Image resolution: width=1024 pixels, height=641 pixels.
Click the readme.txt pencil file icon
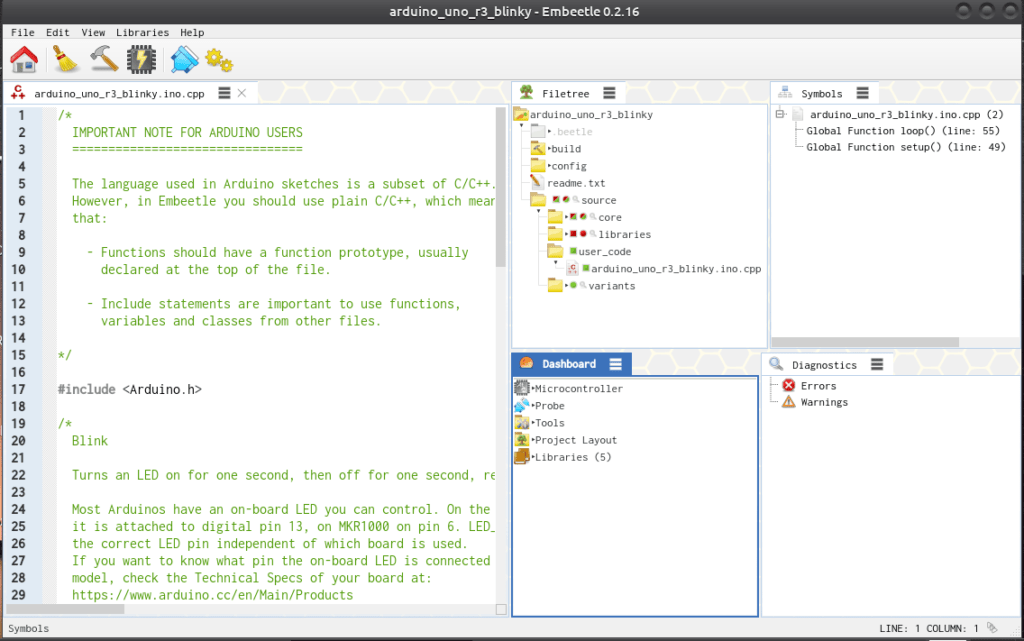click(x=537, y=183)
